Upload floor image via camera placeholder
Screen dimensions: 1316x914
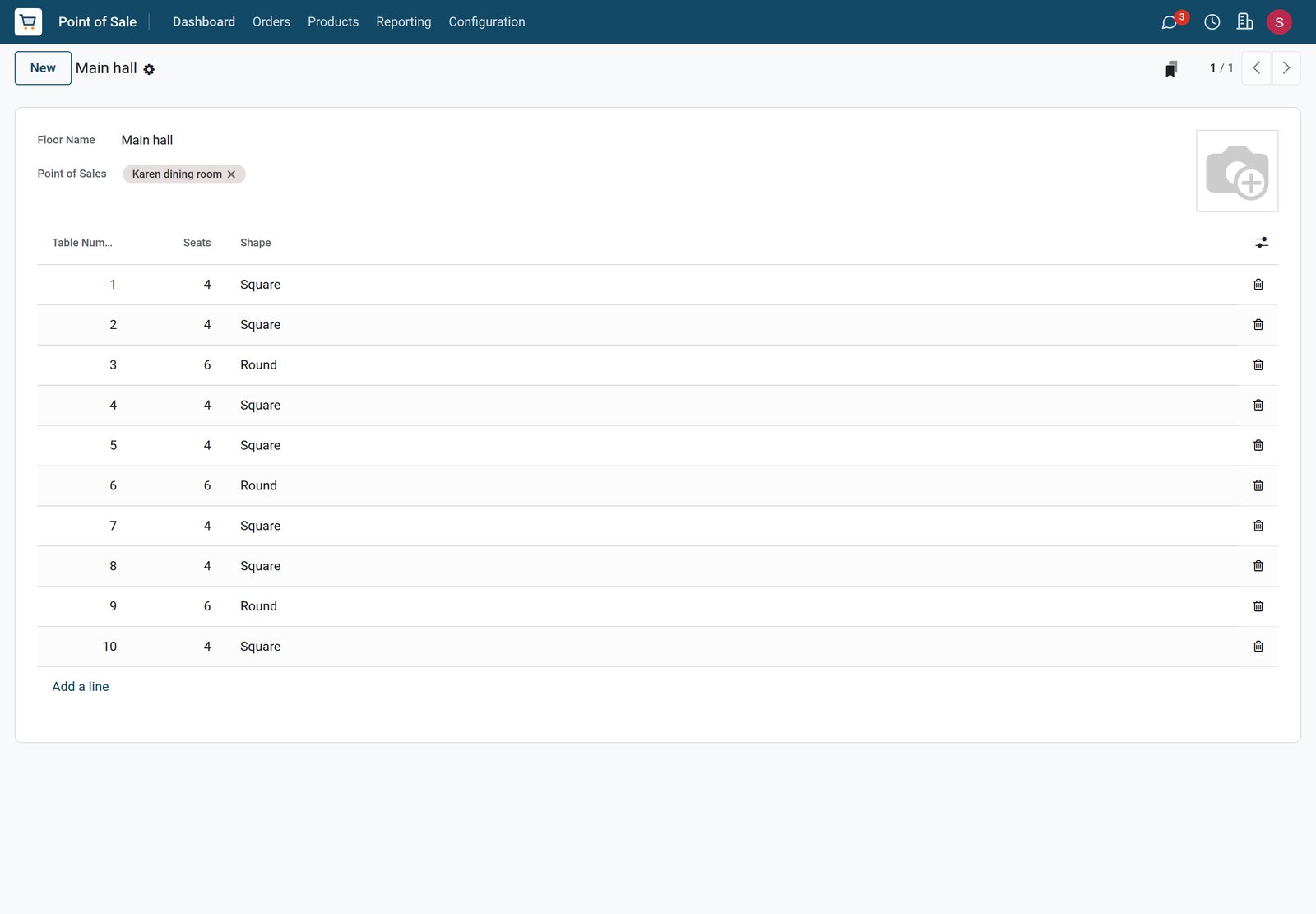[x=1237, y=171]
